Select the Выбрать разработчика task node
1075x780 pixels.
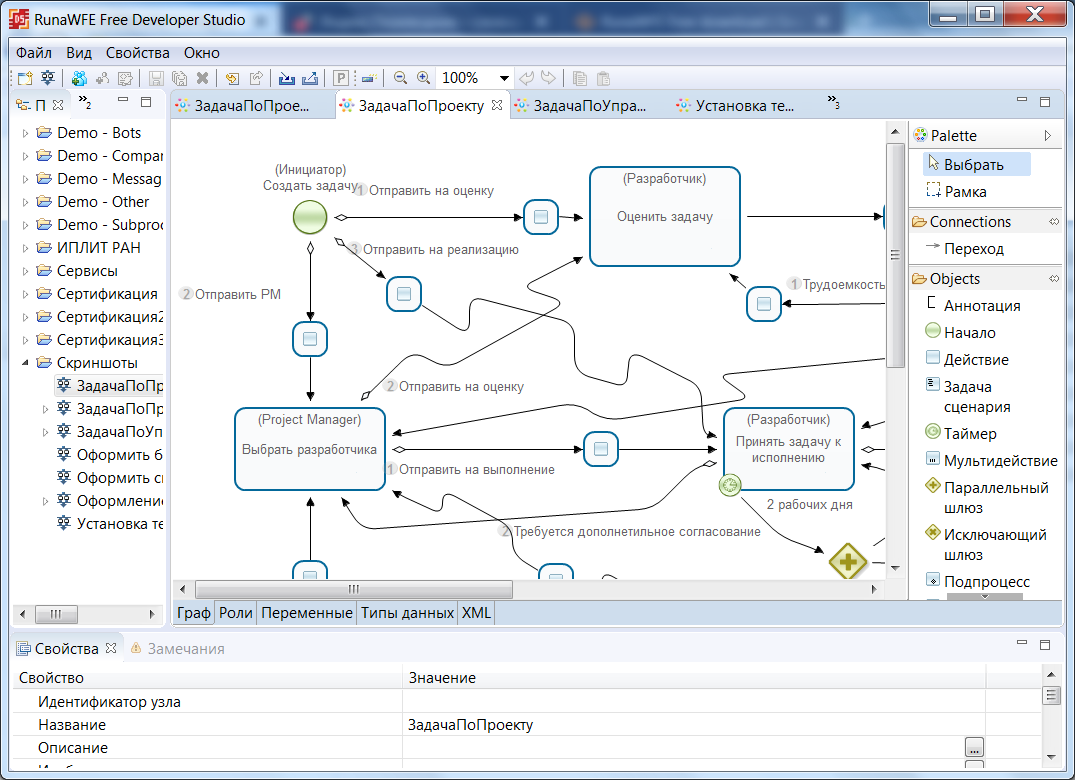tap(310, 450)
